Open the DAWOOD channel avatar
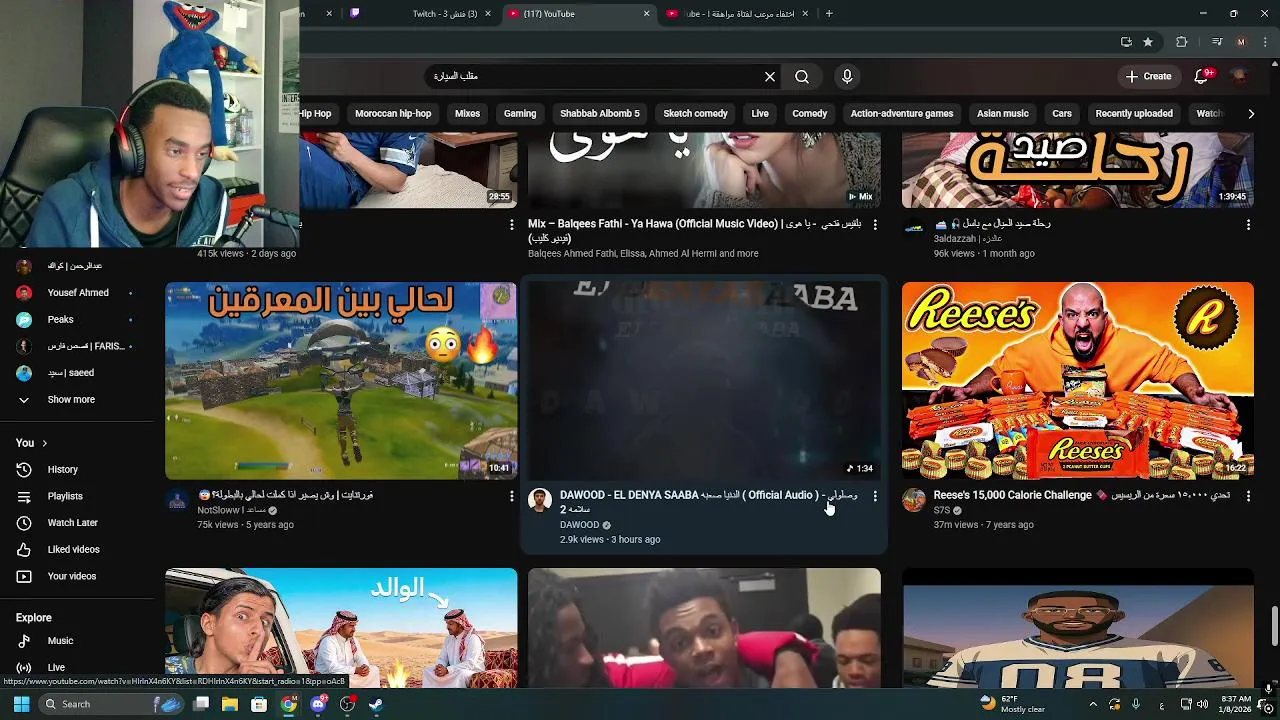 540,500
